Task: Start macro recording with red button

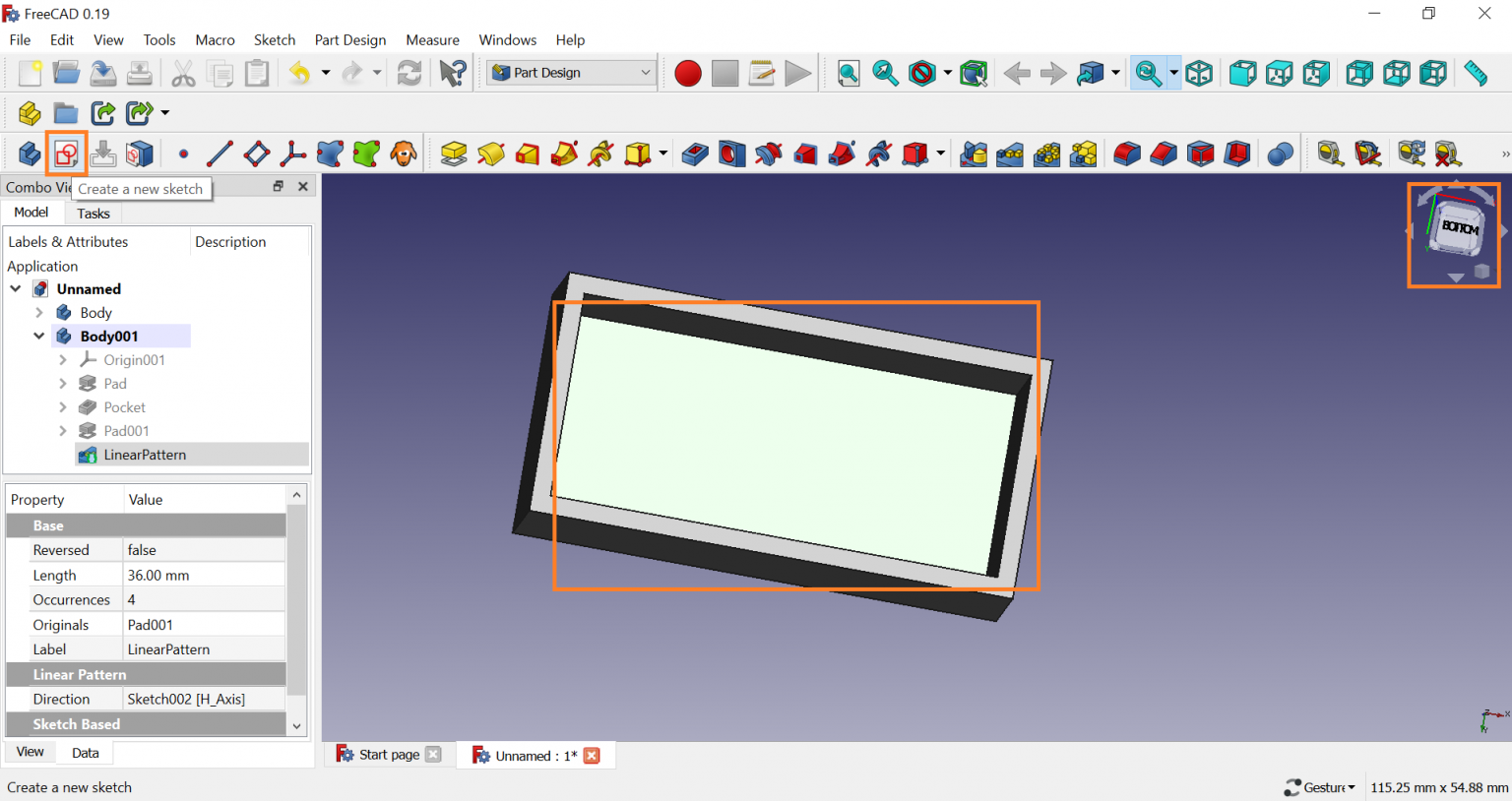Action: pos(688,73)
